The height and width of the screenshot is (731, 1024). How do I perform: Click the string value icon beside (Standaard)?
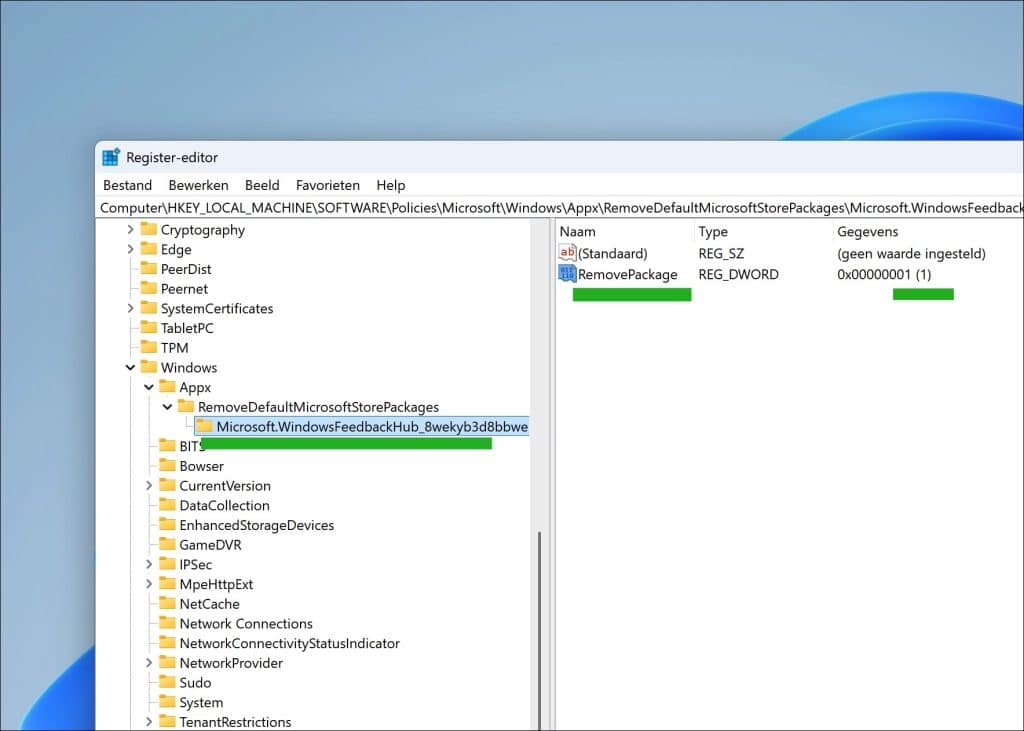(567, 252)
